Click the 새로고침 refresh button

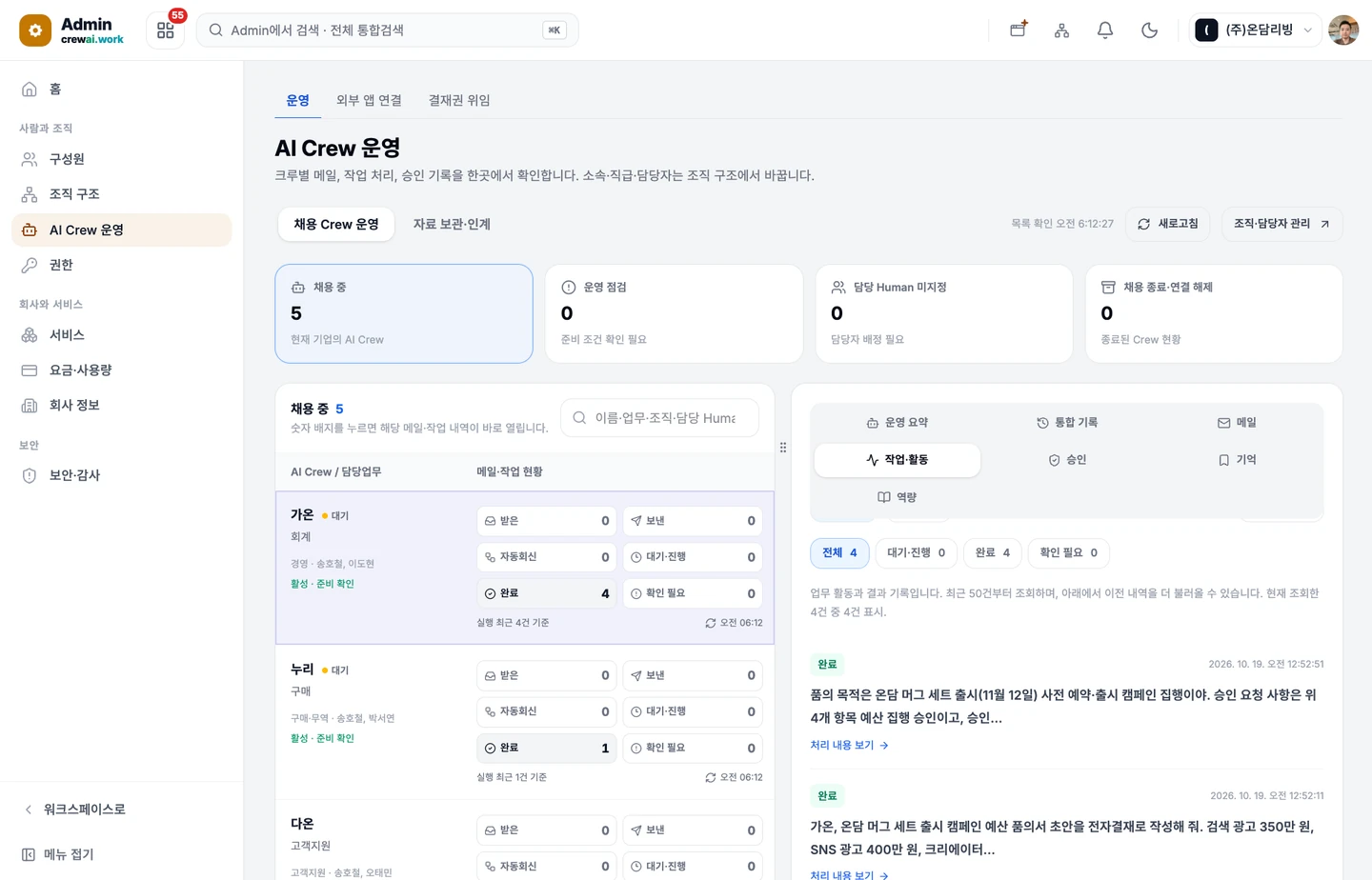(1168, 224)
